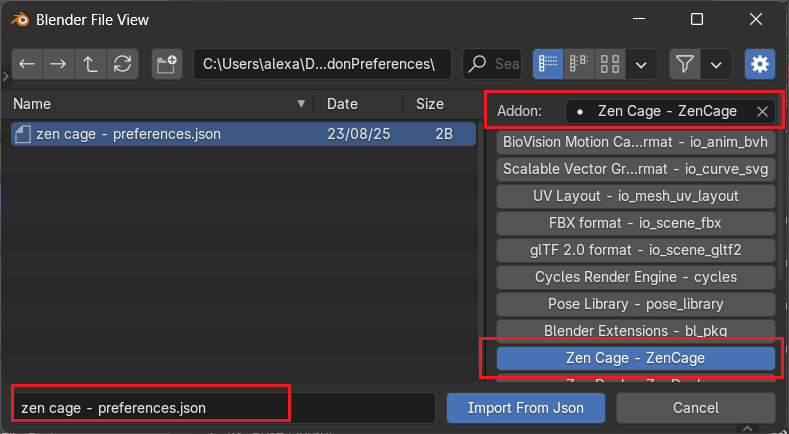Go back to the previous folder
This screenshot has width=789, height=434.
(x=26, y=64)
